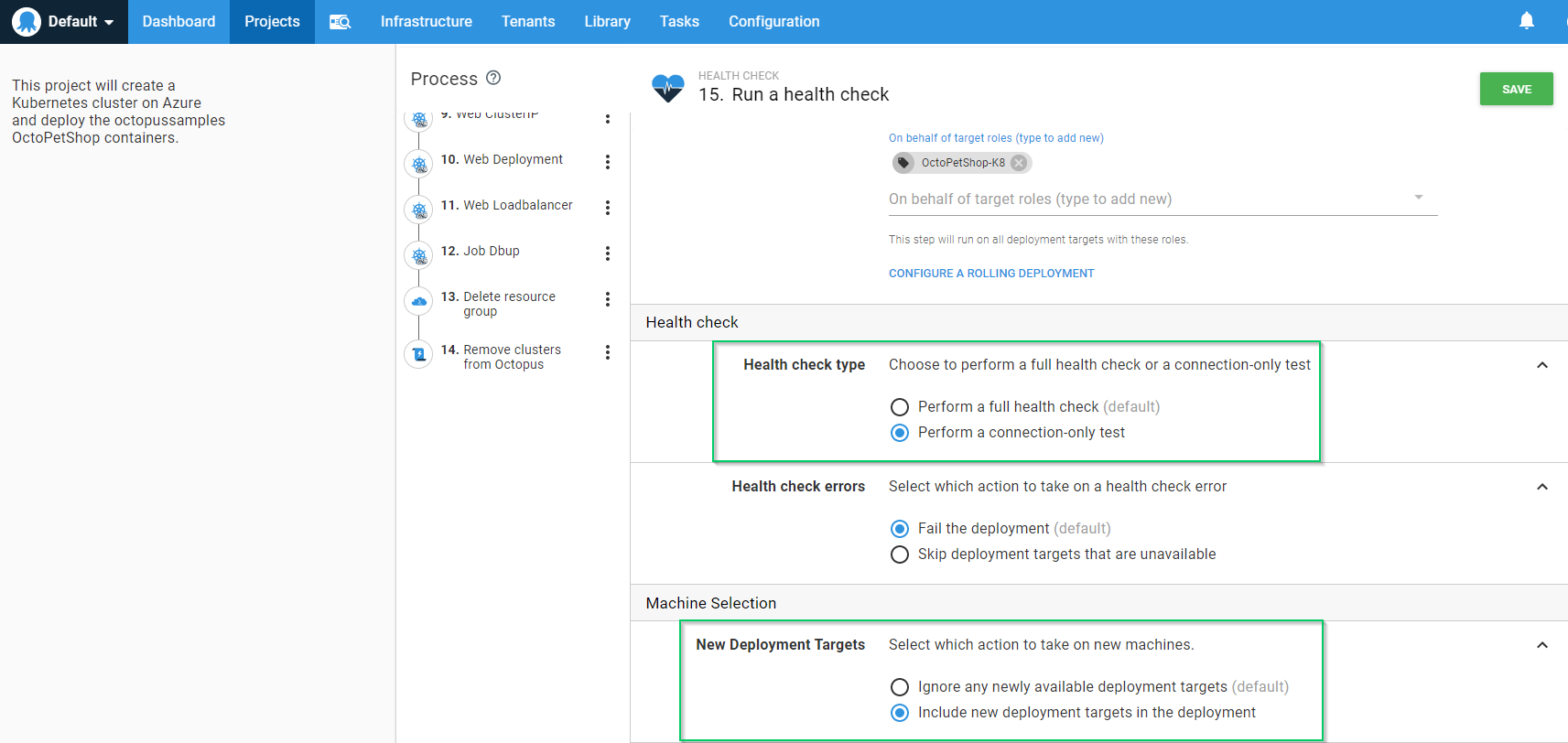The height and width of the screenshot is (743, 1568).
Task: Go to the Infrastructure menu
Action: click(426, 22)
